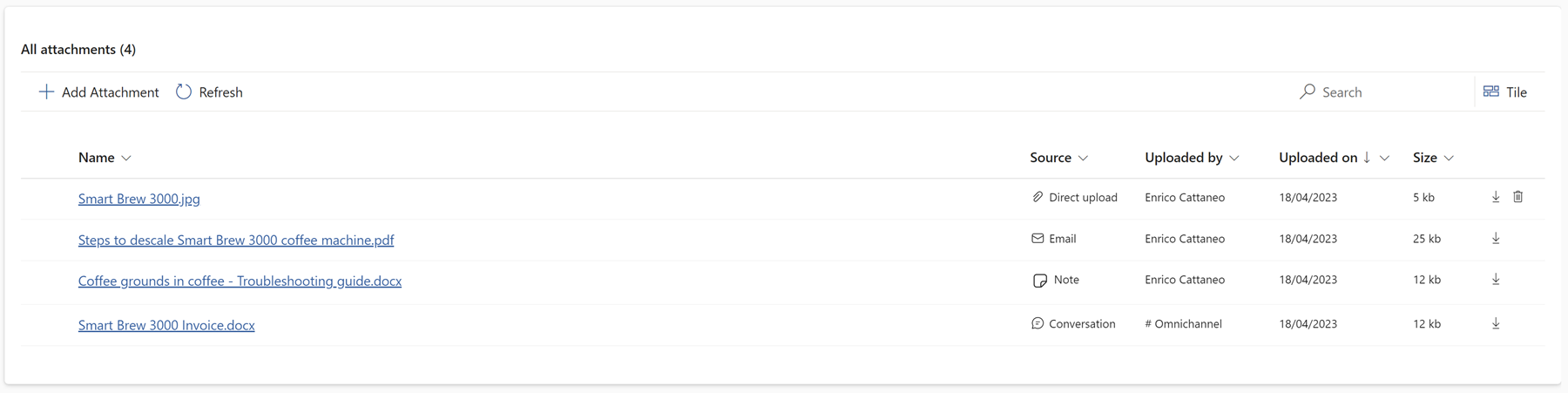This screenshot has height=393, width=1568.
Task: Toggle sort arrow on Uploaded on
Action: pyautogui.click(x=1368, y=158)
